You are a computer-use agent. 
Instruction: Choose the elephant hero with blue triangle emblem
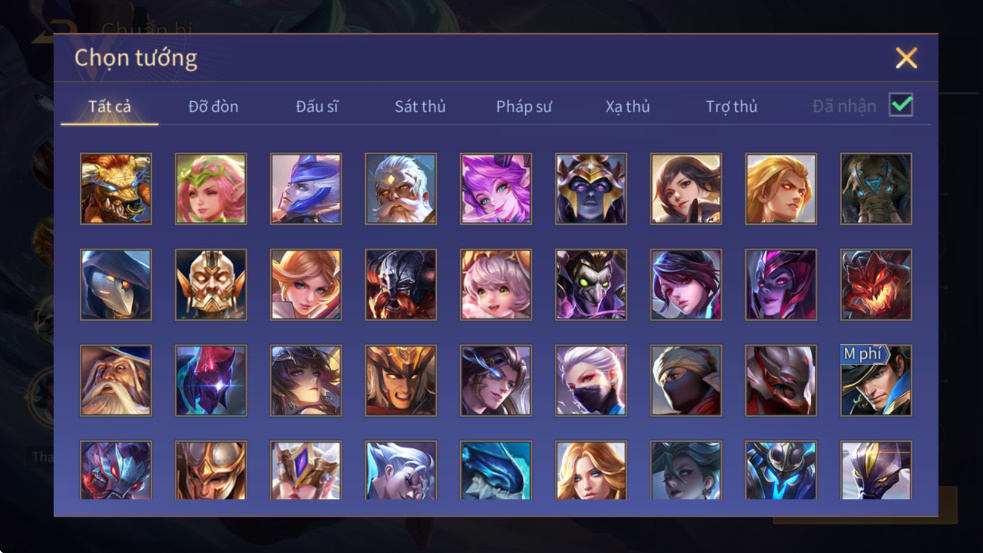[876, 189]
